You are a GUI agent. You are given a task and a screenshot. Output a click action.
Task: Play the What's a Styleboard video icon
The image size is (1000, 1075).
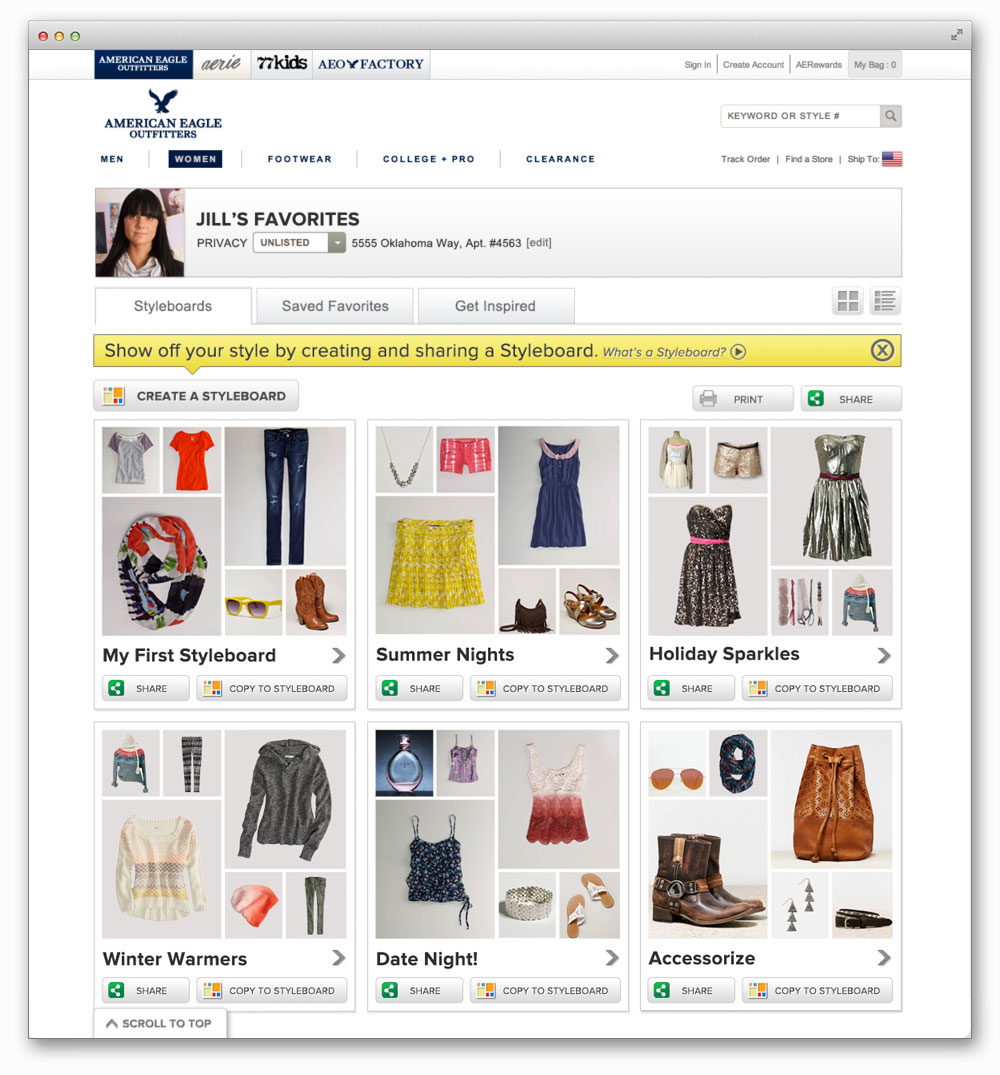point(738,352)
